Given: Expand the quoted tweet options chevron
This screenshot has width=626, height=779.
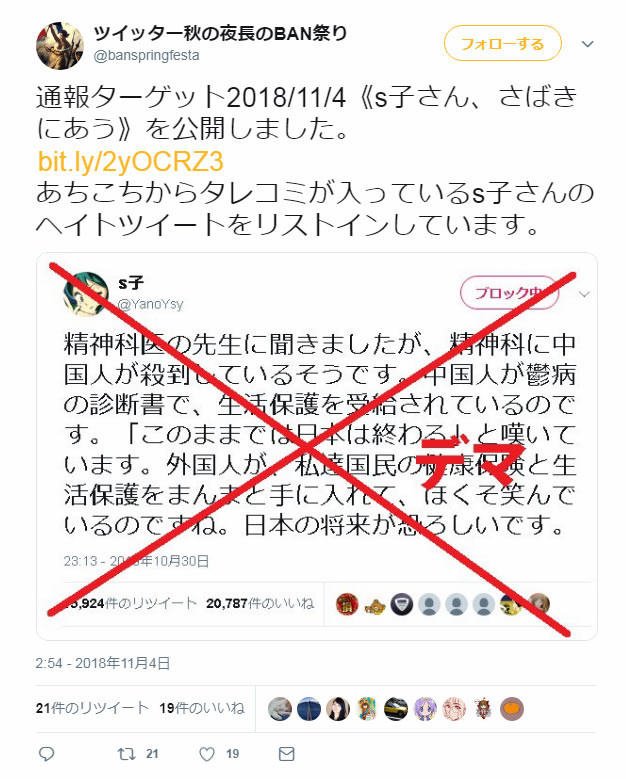Looking at the screenshot, I should point(584,294).
